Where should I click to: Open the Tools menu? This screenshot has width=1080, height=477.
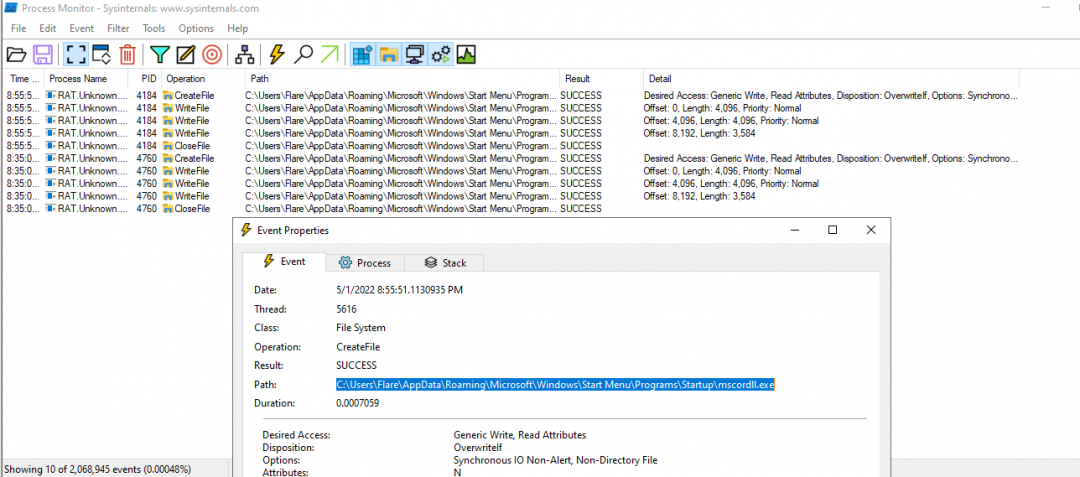coord(154,28)
